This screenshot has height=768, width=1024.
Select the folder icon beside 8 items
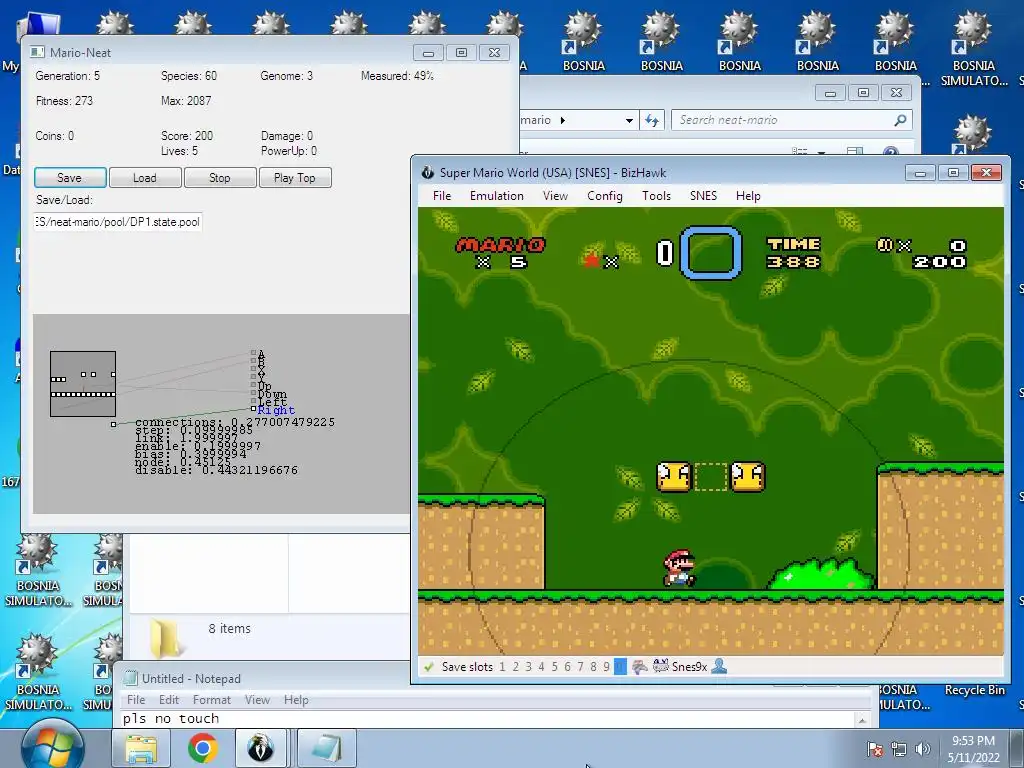(165, 637)
